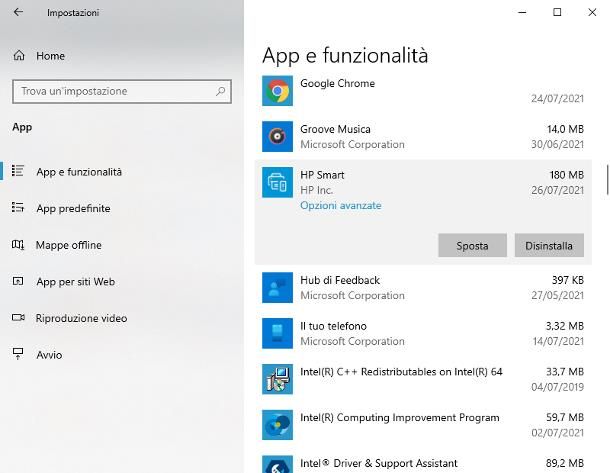This screenshot has height=473, width=610.
Task: Click the 04/07/2019 install date
Action: pyautogui.click(x=557, y=387)
